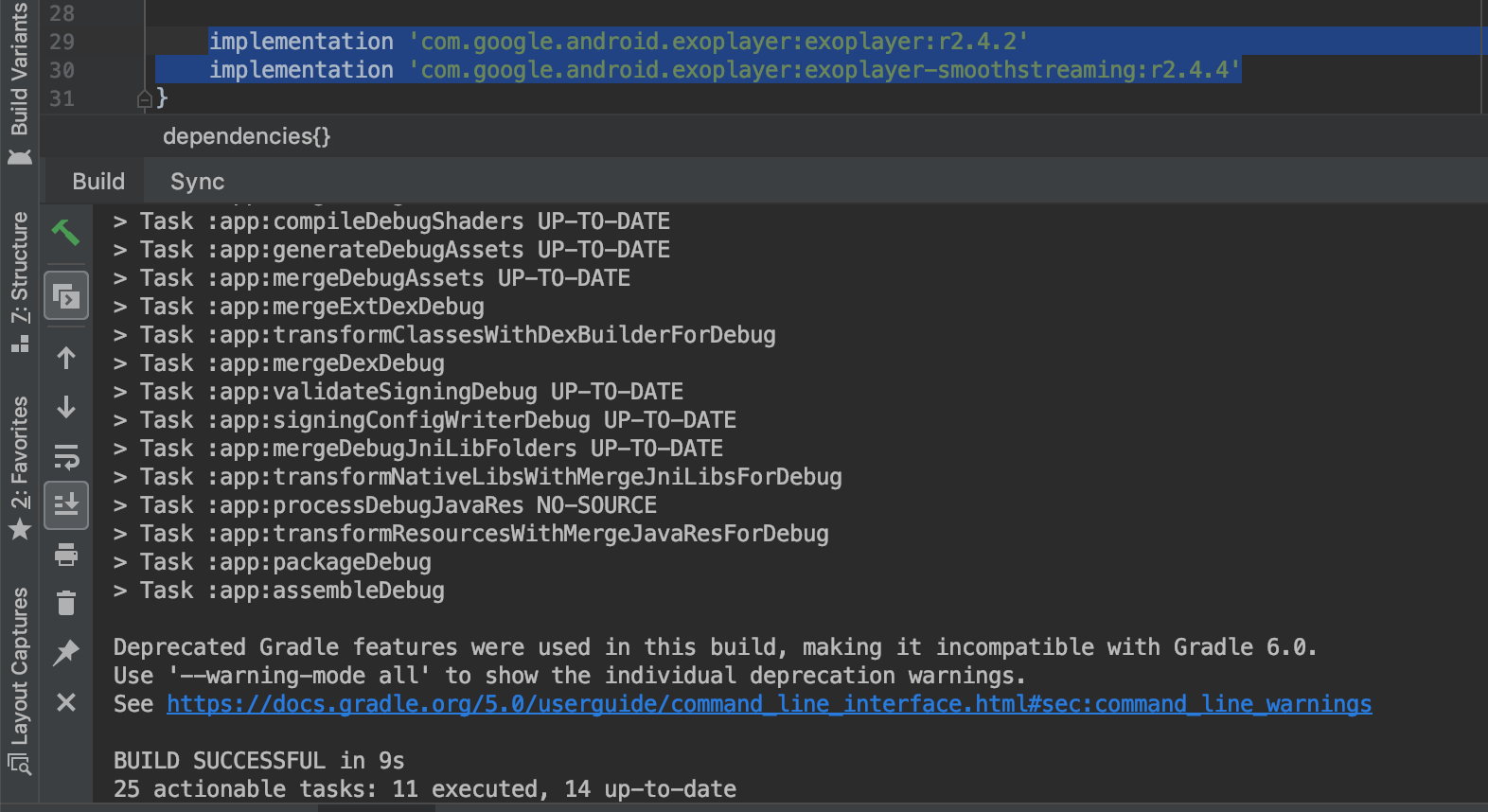1488x812 pixels.
Task: Close the build output with X icon
Action: tap(66, 702)
